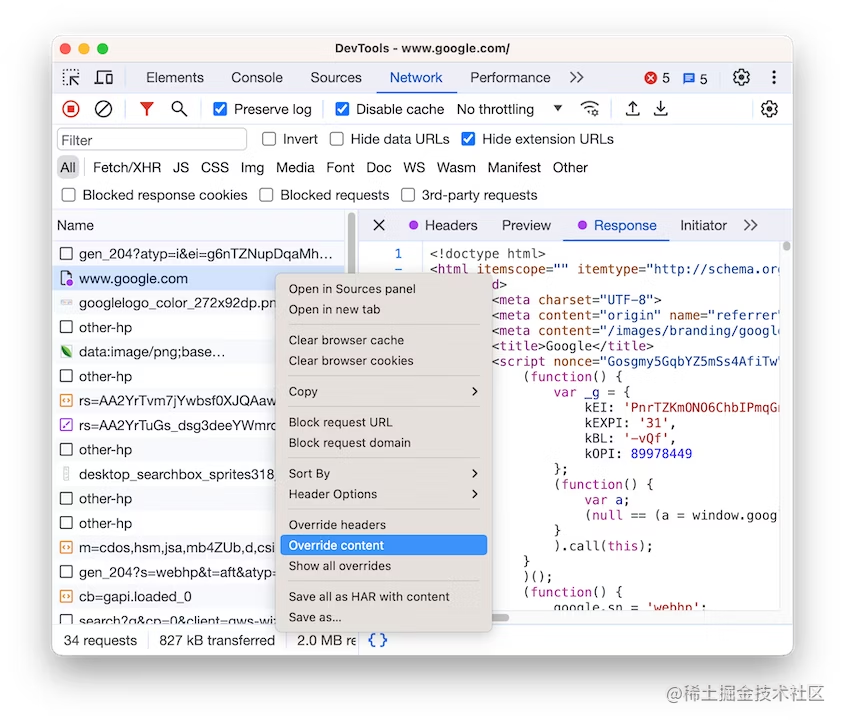This screenshot has width=845, height=724.
Task: Uncheck Hide extension URLs
Action: tap(468, 139)
